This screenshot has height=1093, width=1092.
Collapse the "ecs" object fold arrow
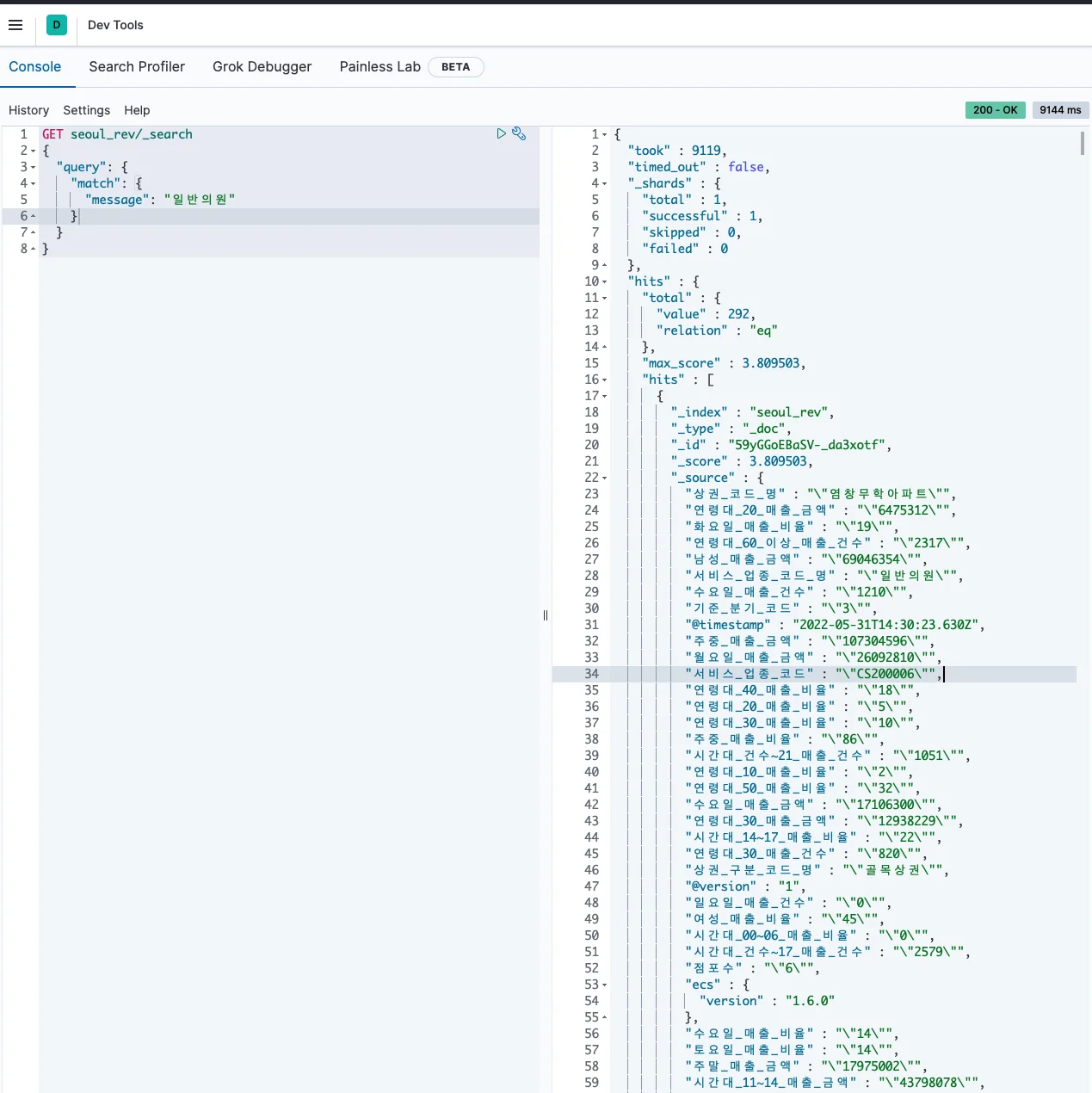pos(604,985)
